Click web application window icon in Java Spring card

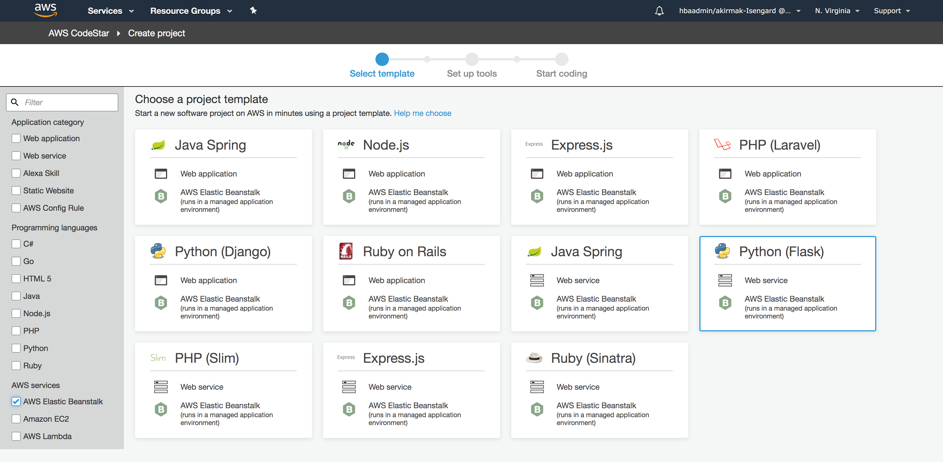coord(161,174)
